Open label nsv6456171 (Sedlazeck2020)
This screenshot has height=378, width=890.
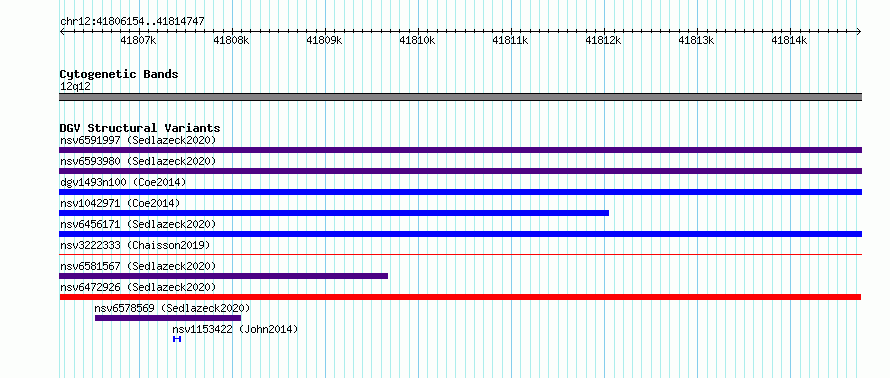pyautogui.click(x=138, y=224)
